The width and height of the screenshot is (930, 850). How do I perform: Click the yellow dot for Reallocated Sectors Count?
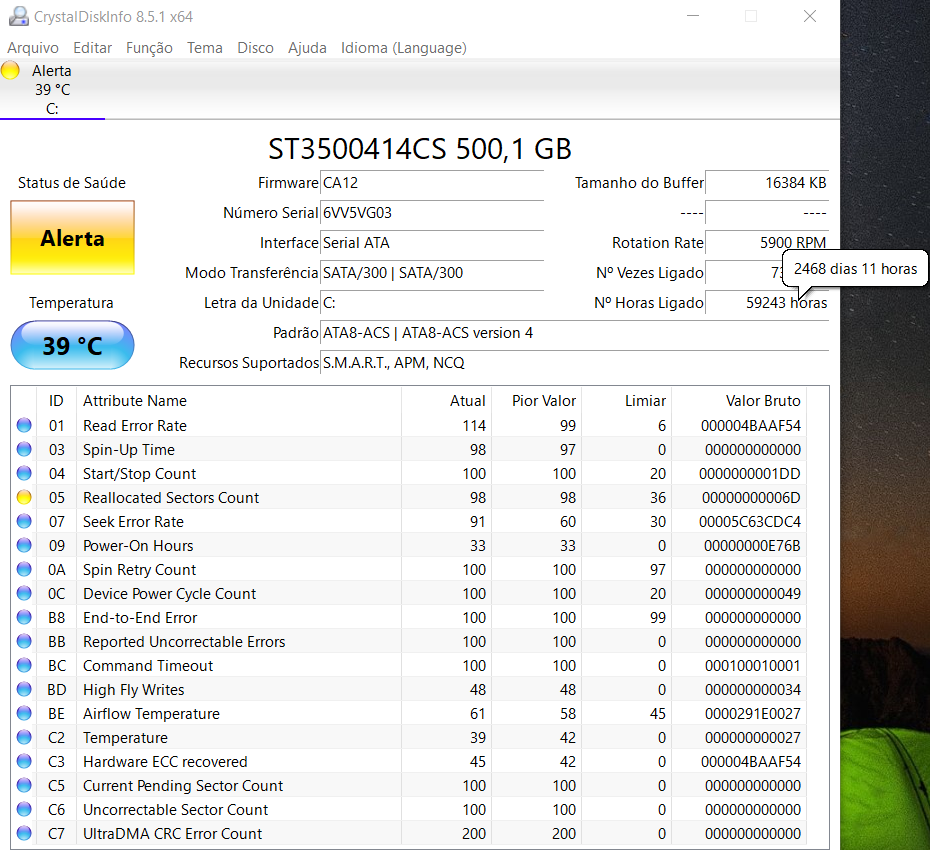[x=24, y=498]
